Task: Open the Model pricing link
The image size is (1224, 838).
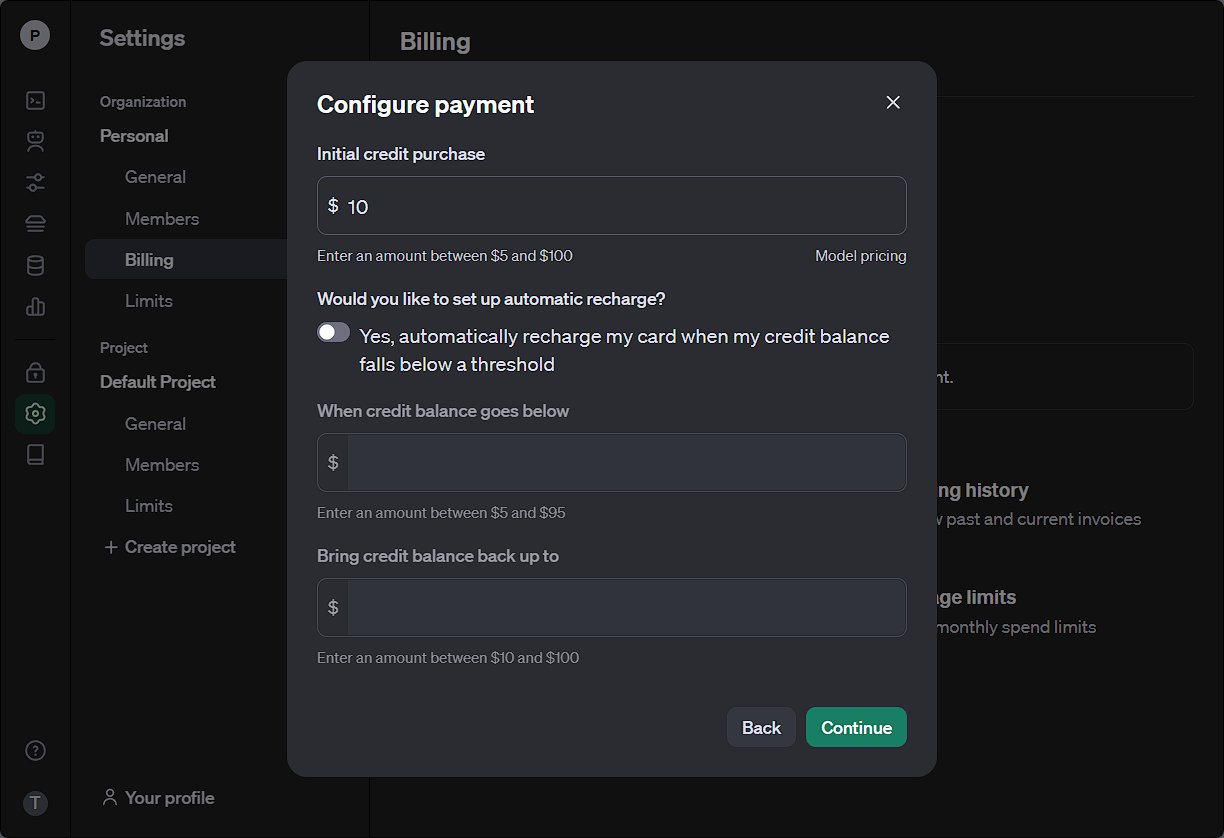Action: click(860, 256)
